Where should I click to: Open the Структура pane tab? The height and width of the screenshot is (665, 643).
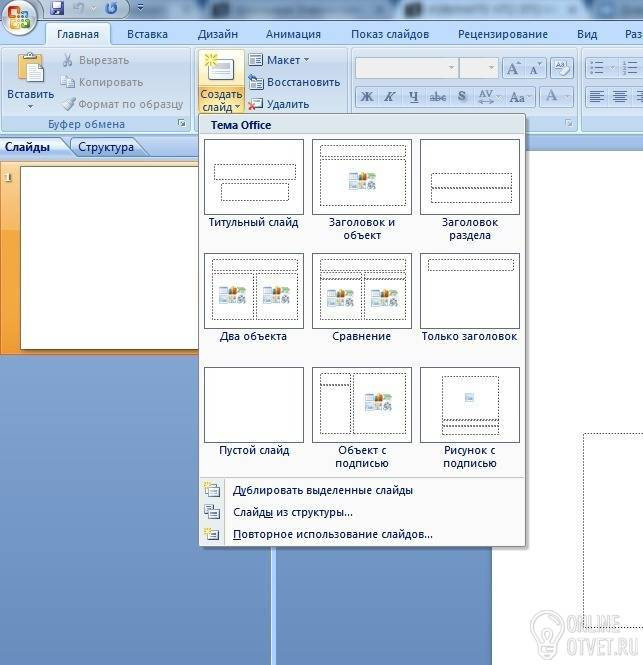(106, 147)
